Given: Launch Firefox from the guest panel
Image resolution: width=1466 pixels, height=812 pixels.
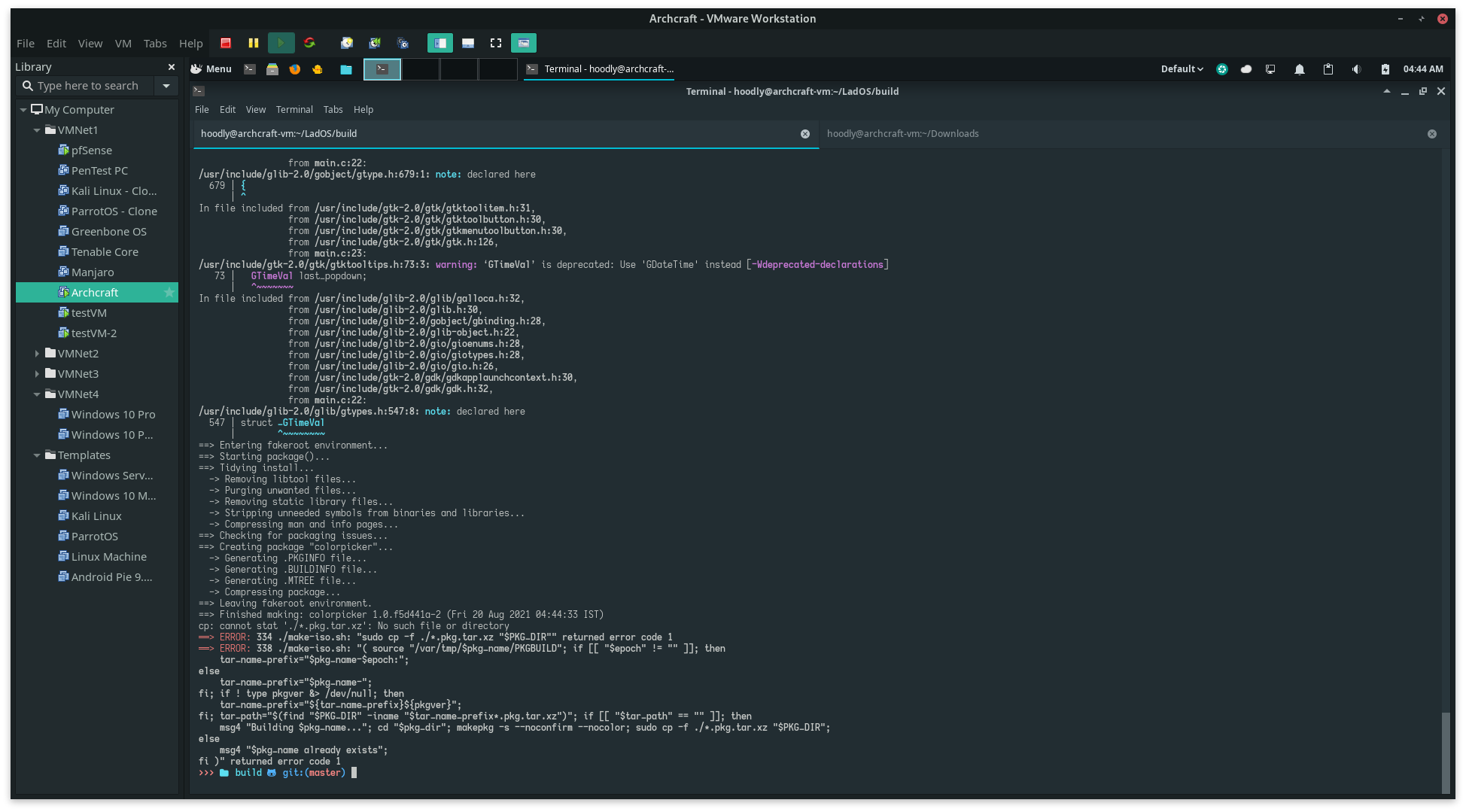Looking at the screenshot, I should pyautogui.click(x=295, y=69).
